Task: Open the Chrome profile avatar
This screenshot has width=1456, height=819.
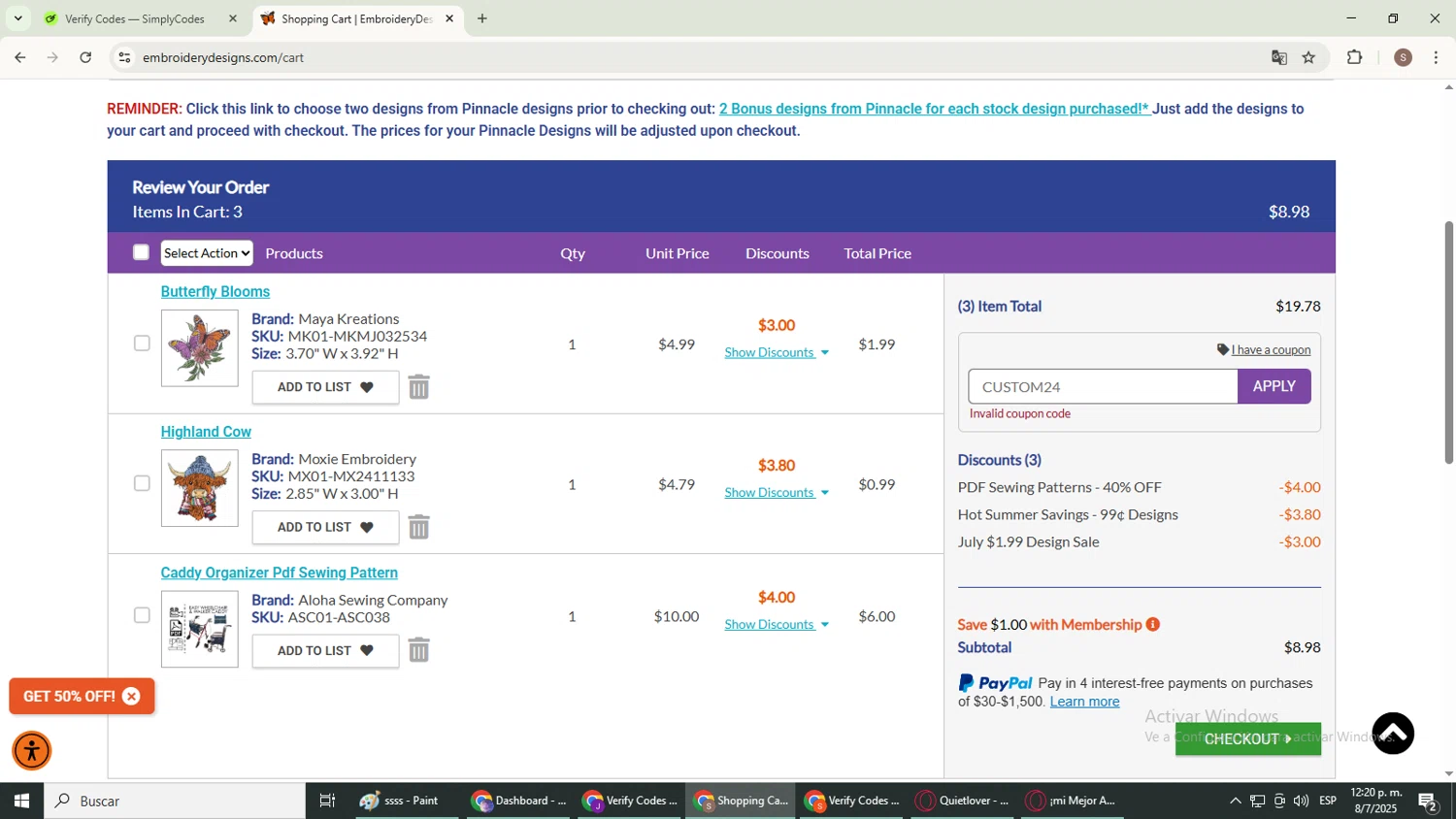Action: [x=1403, y=57]
